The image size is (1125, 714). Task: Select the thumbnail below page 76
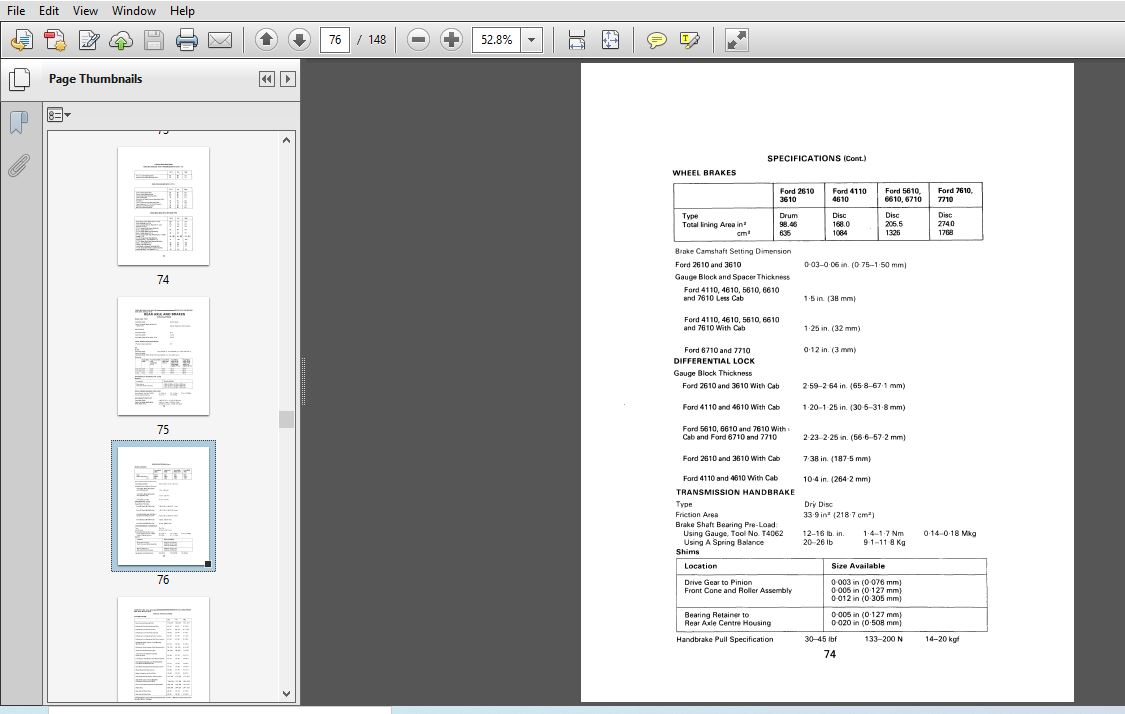click(x=164, y=649)
